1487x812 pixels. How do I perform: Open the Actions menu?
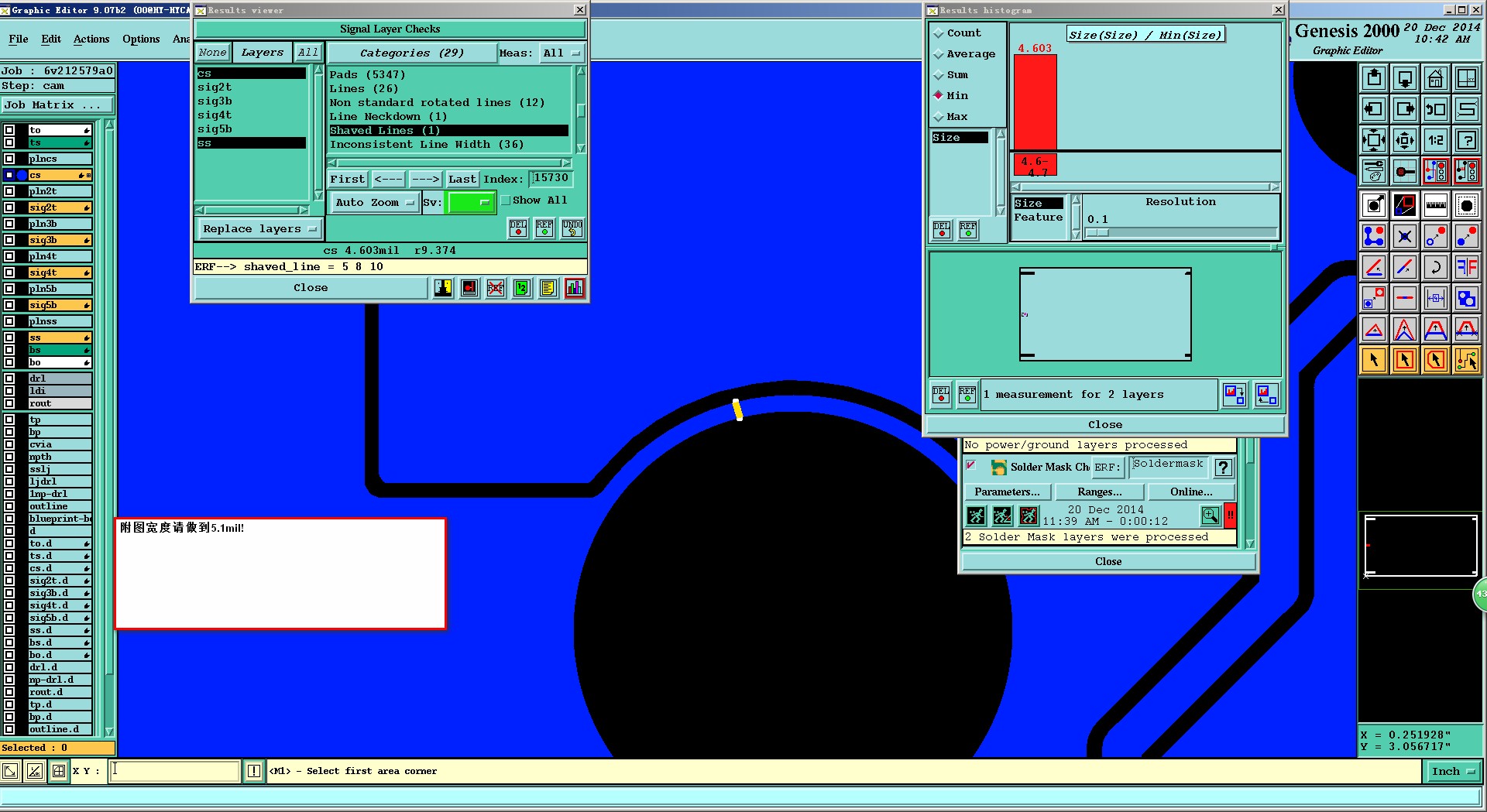[91, 39]
